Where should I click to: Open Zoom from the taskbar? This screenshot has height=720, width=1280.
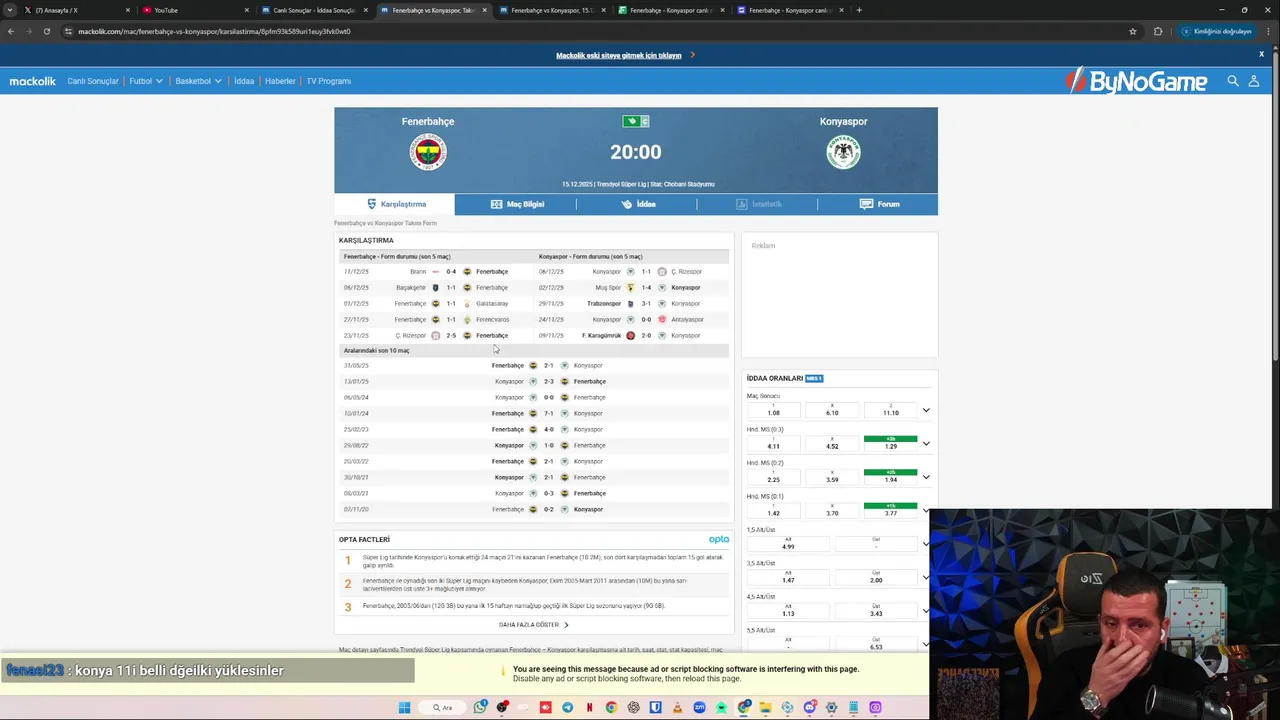pyautogui.click(x=699, y=707)
